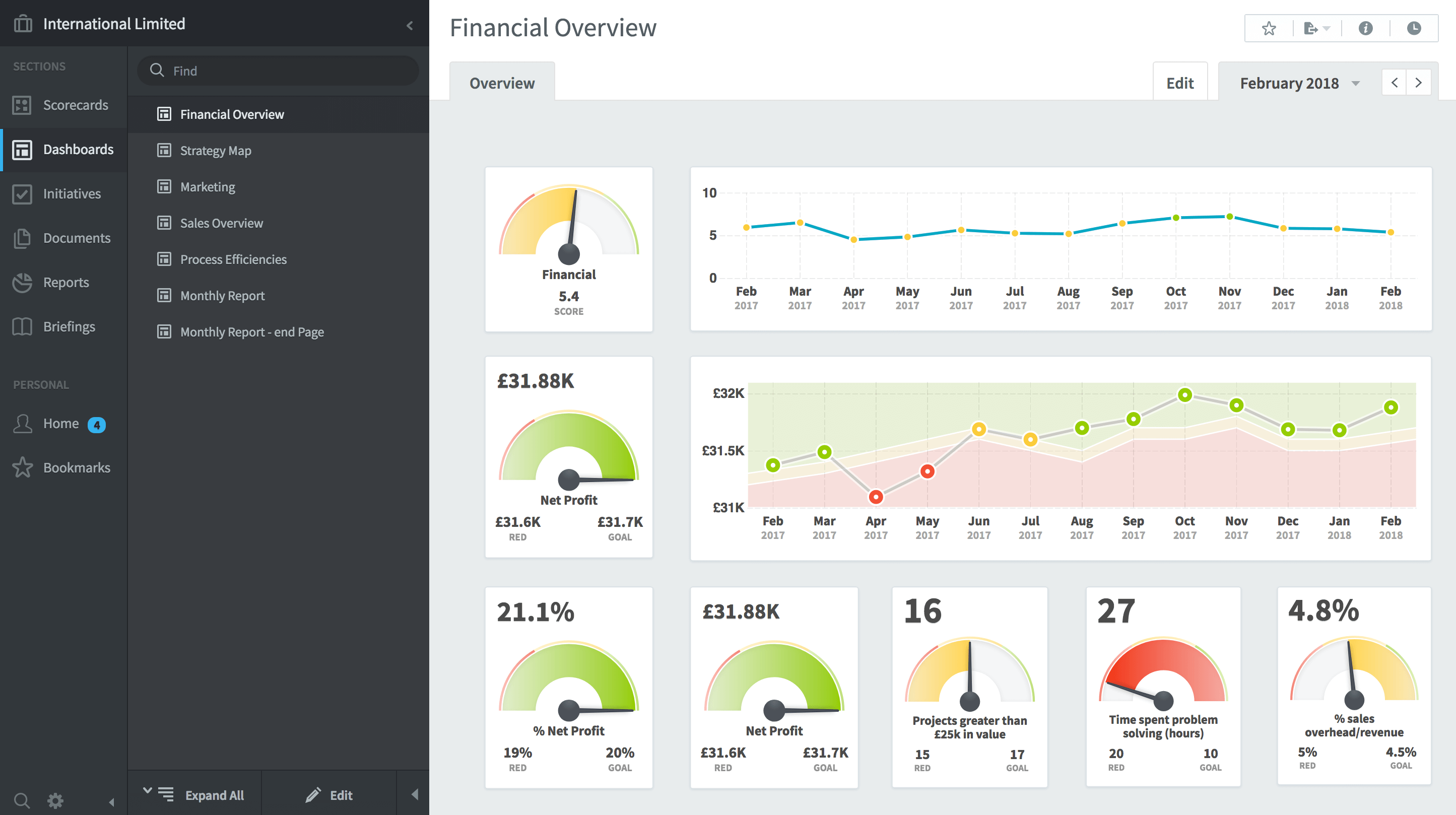Open the Briefings section

(x=64, y=327)
